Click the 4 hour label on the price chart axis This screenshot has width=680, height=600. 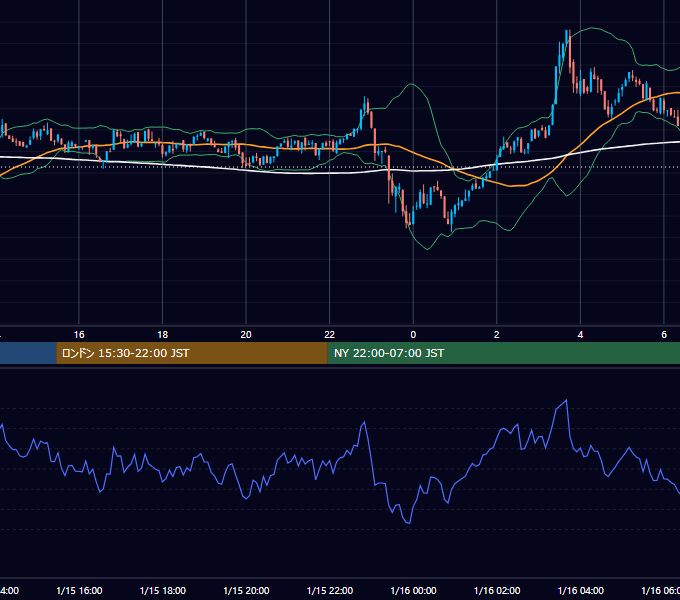point(580,335)
